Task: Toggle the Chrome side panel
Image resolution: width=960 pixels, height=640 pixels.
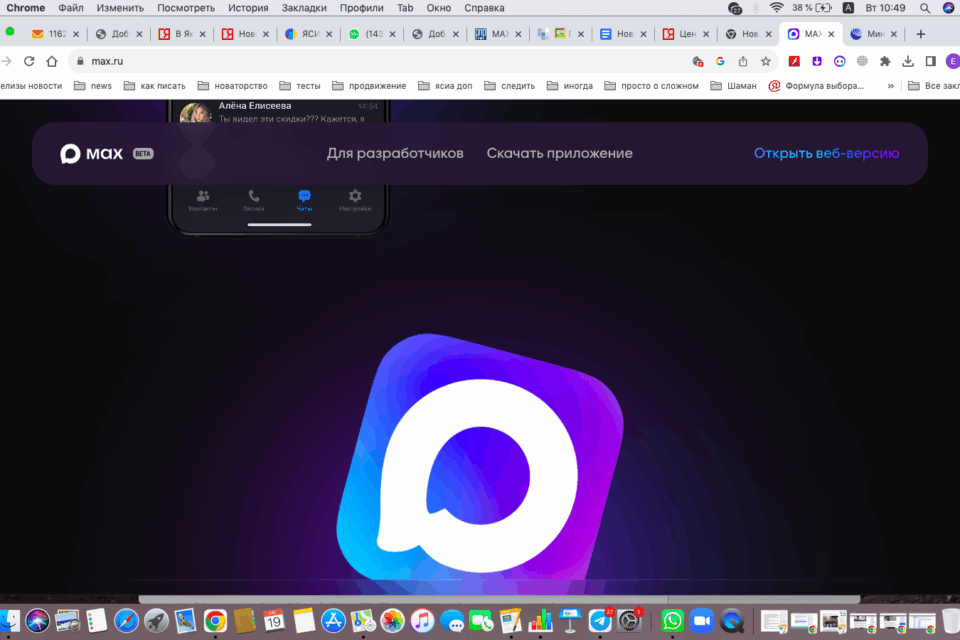Action: [x=931, y=61]
